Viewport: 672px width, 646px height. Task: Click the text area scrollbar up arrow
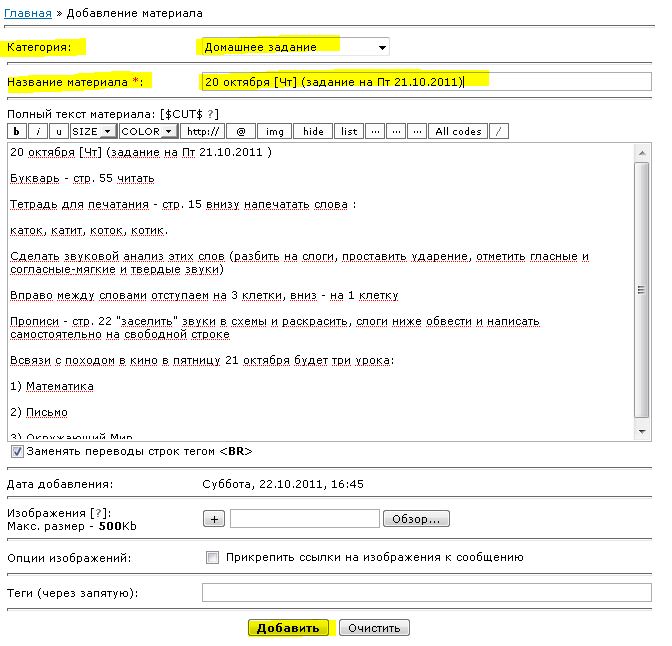click(642, 153)
